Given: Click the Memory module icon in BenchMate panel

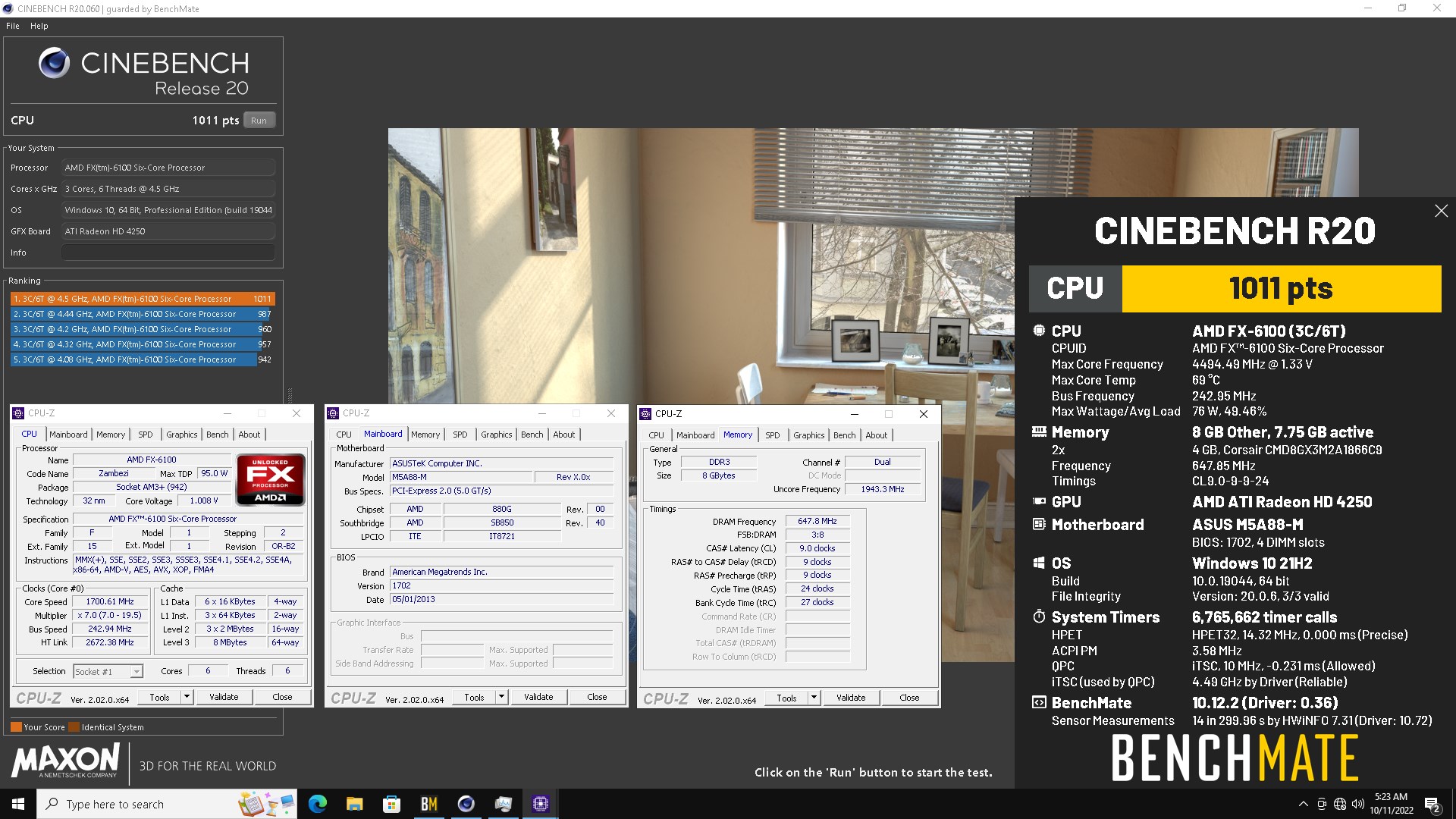Looking at the screenshot, I should point(1039,431).
